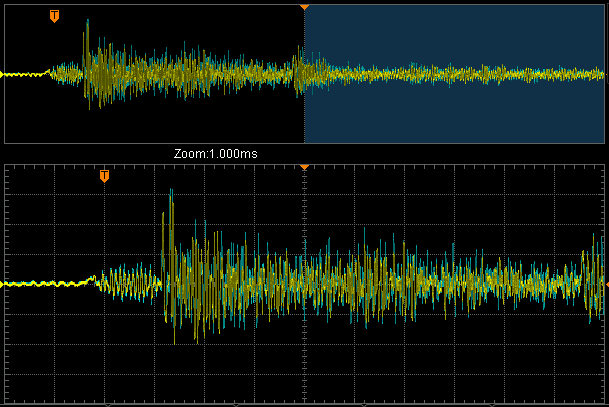
Task: Click orange triangle position marker atop overview
Action: pos(304,7)
